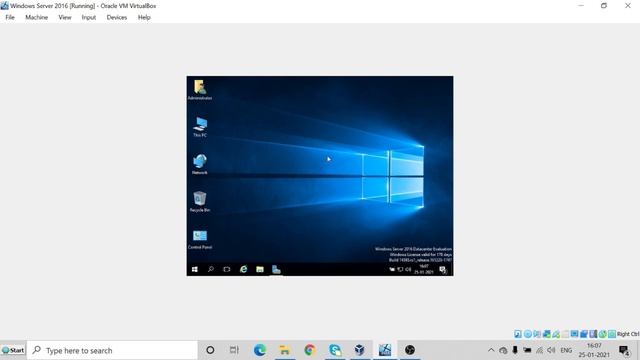Open File Explorer in the guest taskbar

pyautogui.click(x=260, y=269)
